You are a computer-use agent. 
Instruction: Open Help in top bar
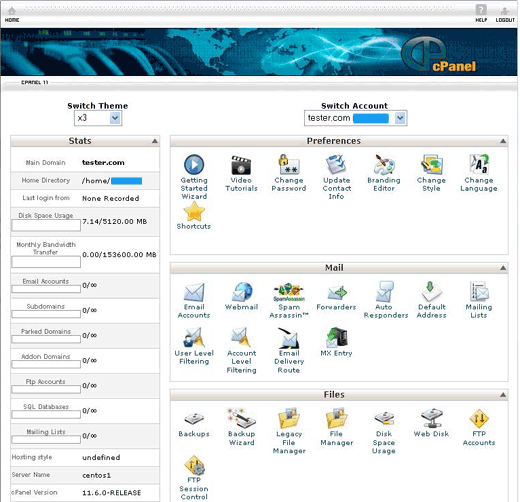point(481,14)
